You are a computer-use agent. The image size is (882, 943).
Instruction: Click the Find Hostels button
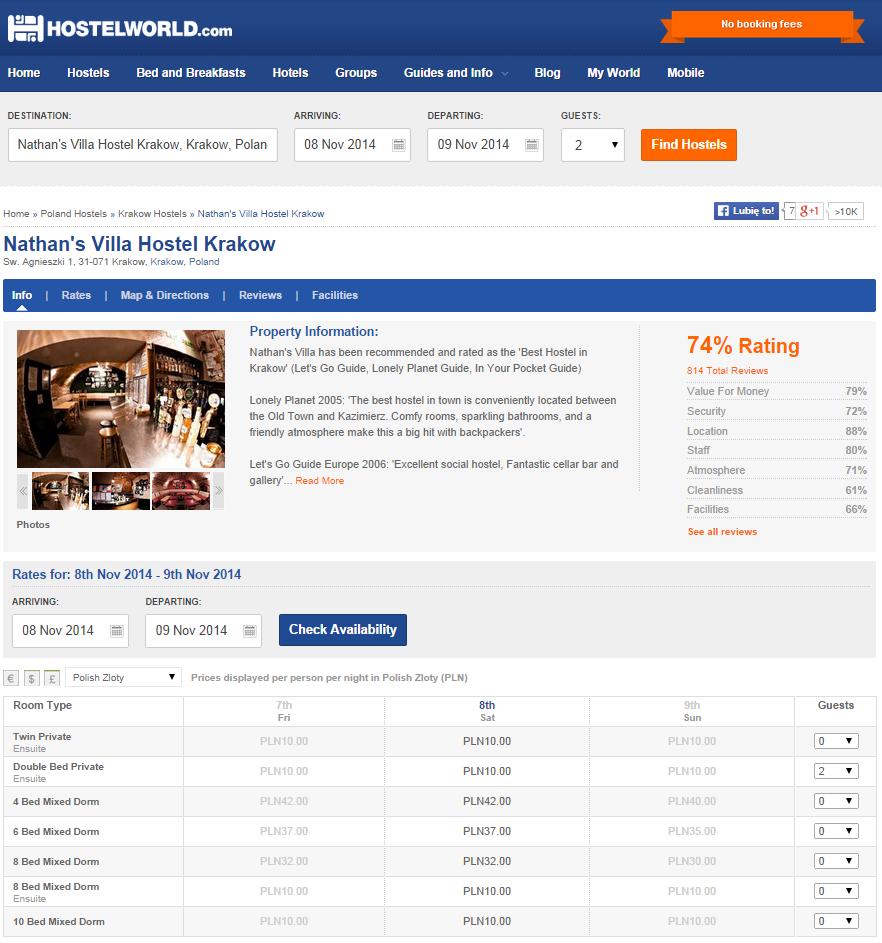tap(688, 145)
